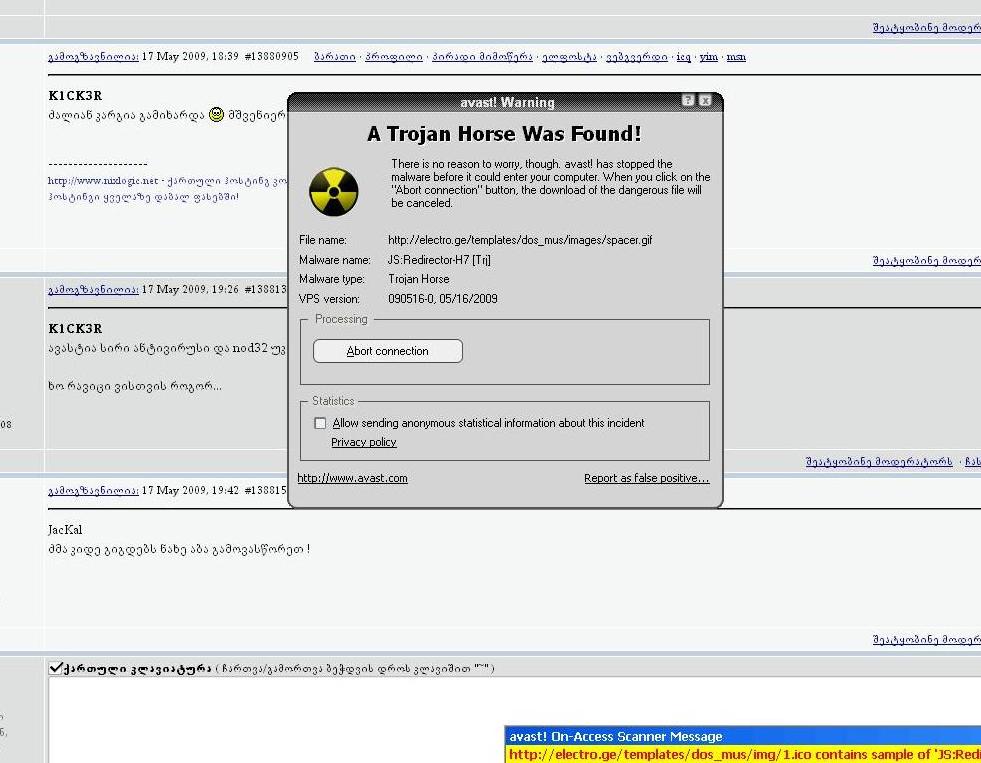The height and width of the screenshot is (763, 981).
Task: Click the Abort connection button
Action: click(x=388, y=351)
